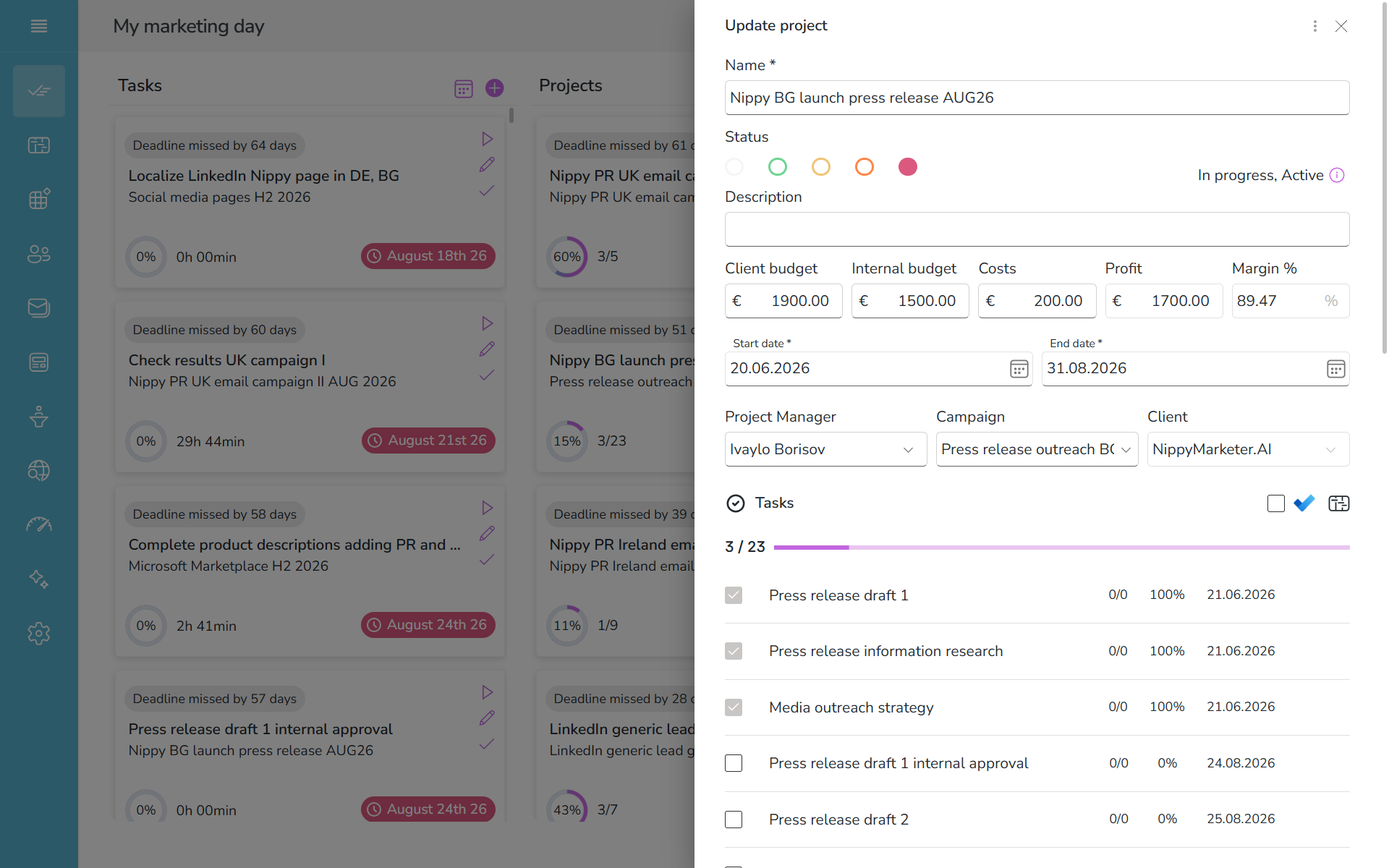This screenshot has width=1389, height=868.
Task: Click the Tasks calendar view icon
Action: pyautogui.click(x=464, y=88)
